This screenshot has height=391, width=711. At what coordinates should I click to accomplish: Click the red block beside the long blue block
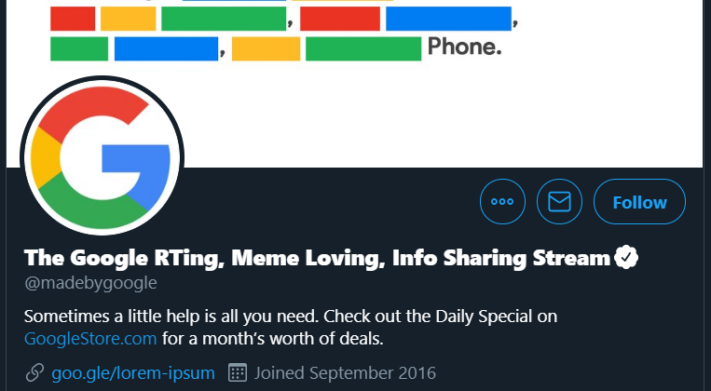pyautogui.click(x=340, y=19)
